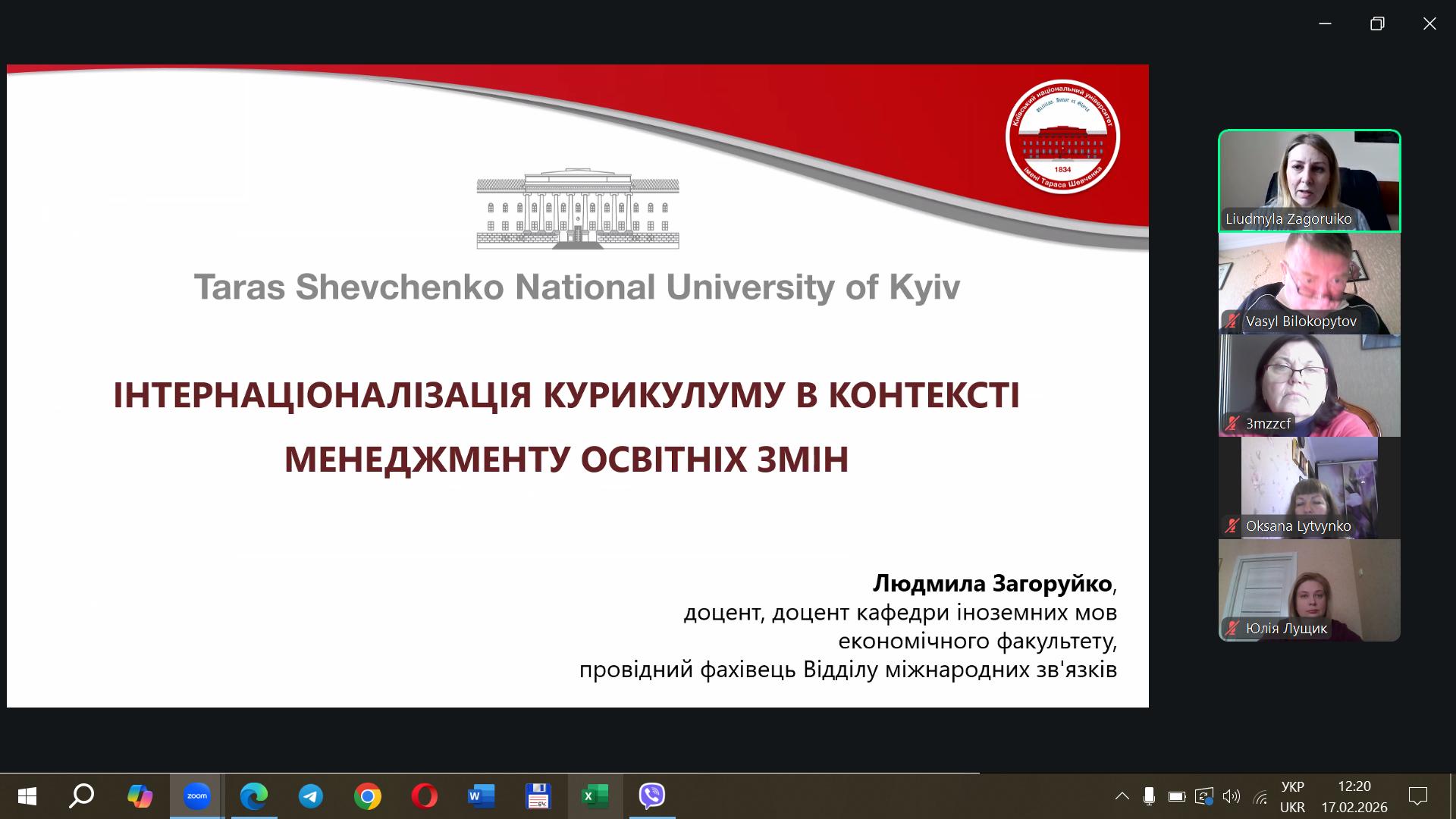Open Google Chrome from taskbar

pos(367,796)
